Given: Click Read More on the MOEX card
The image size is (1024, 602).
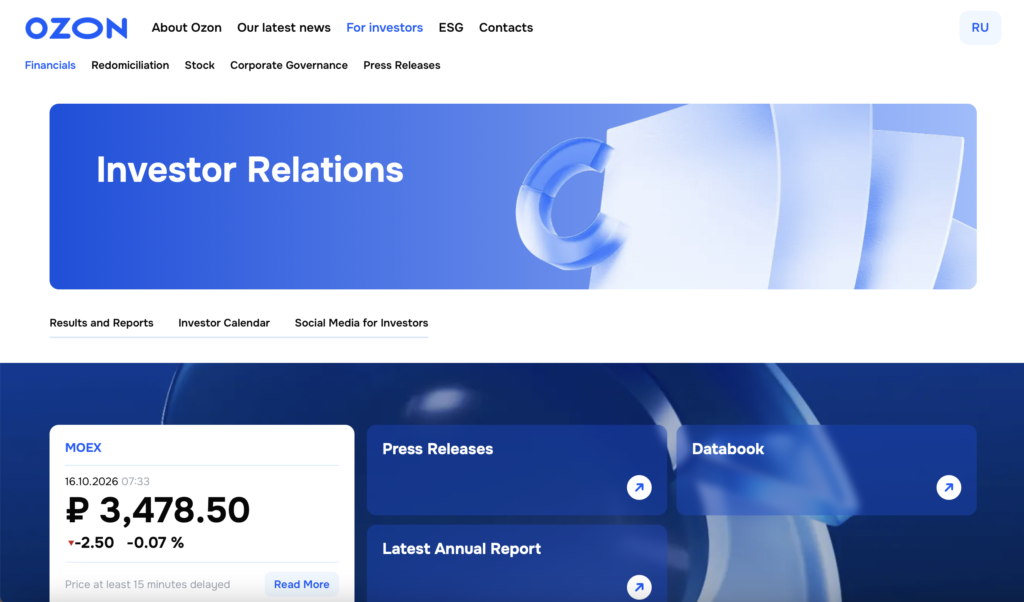Looking at the screenshot, I should (302, 584).
